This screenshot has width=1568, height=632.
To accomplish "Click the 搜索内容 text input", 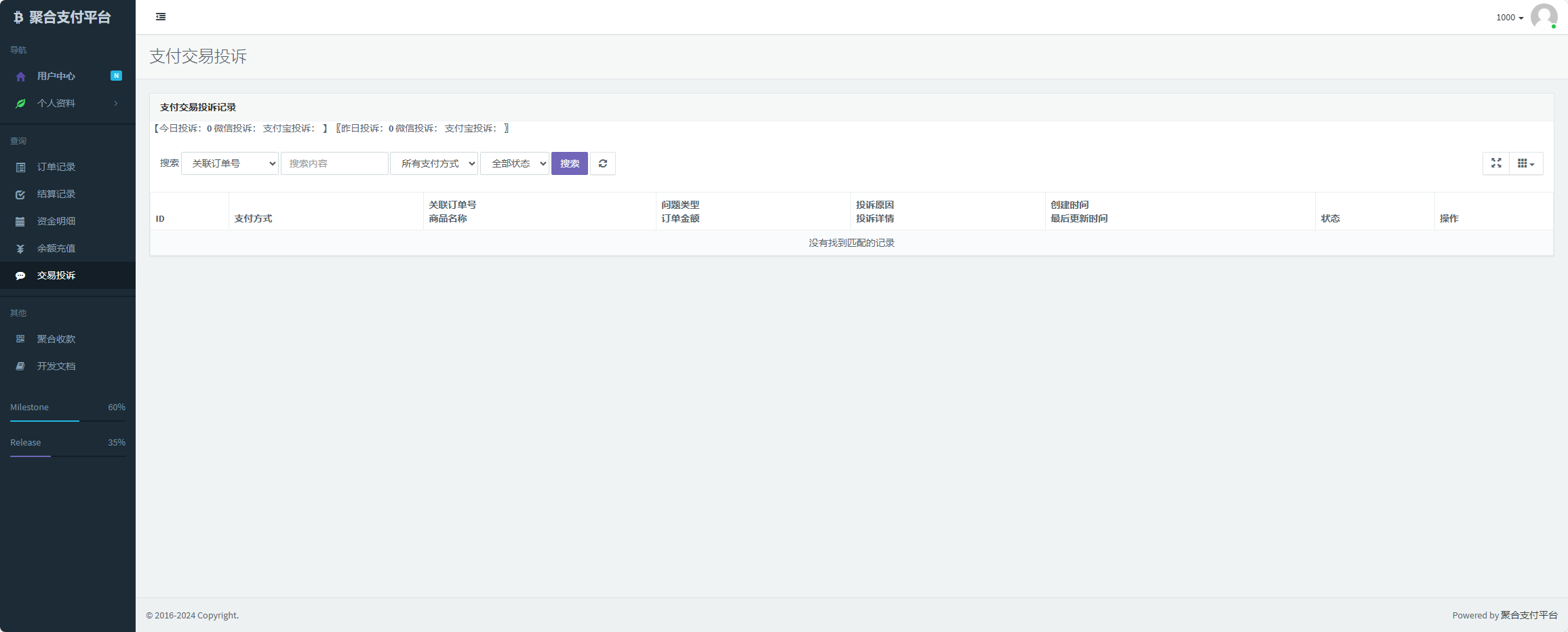I will tap(334, 163).
